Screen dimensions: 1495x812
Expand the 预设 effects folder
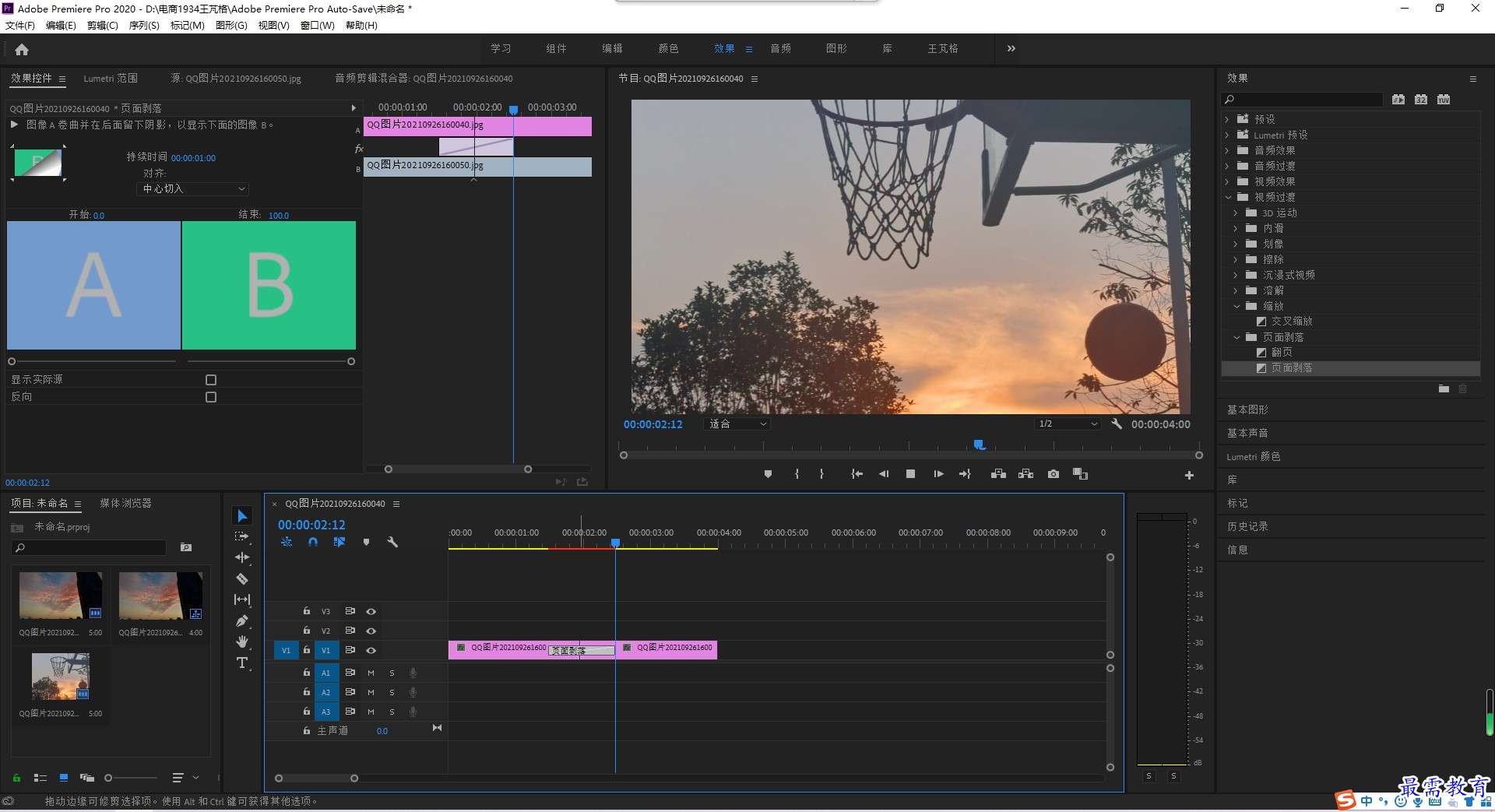1227,120
